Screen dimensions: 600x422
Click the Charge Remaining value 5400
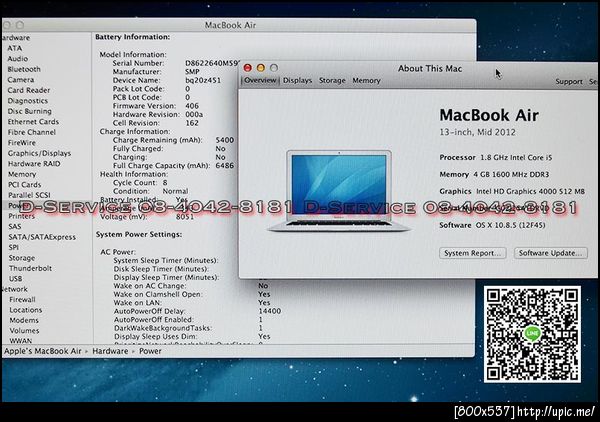coord(225,140)
